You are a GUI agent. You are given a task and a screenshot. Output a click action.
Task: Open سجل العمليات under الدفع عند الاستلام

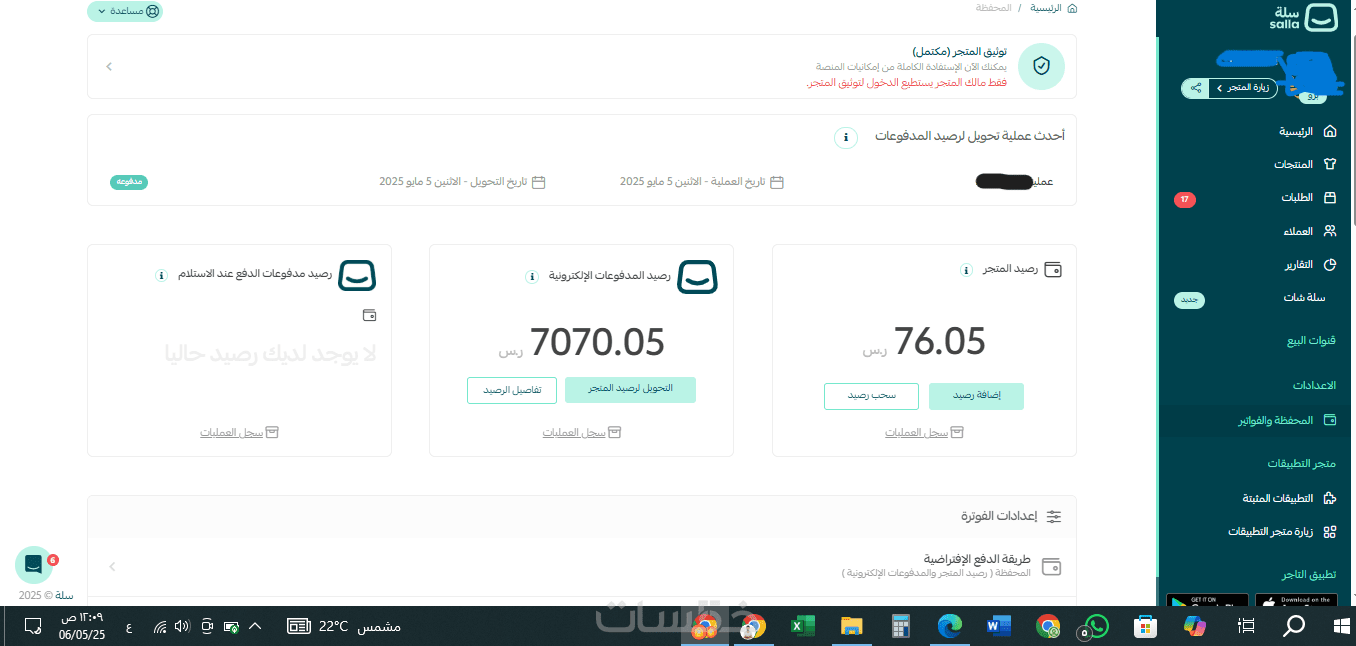(x=239, y=433)
